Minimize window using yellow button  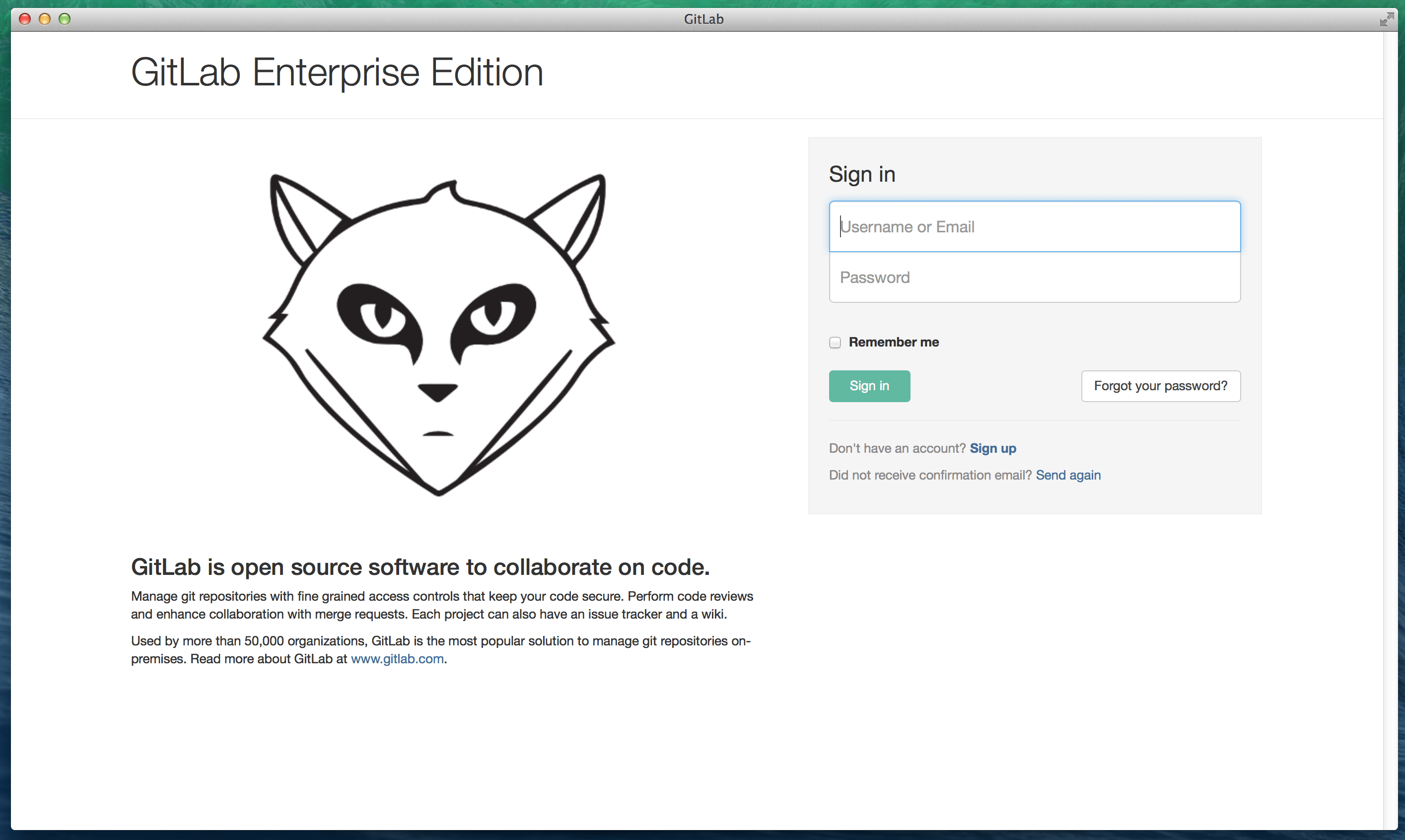(45, 19)
